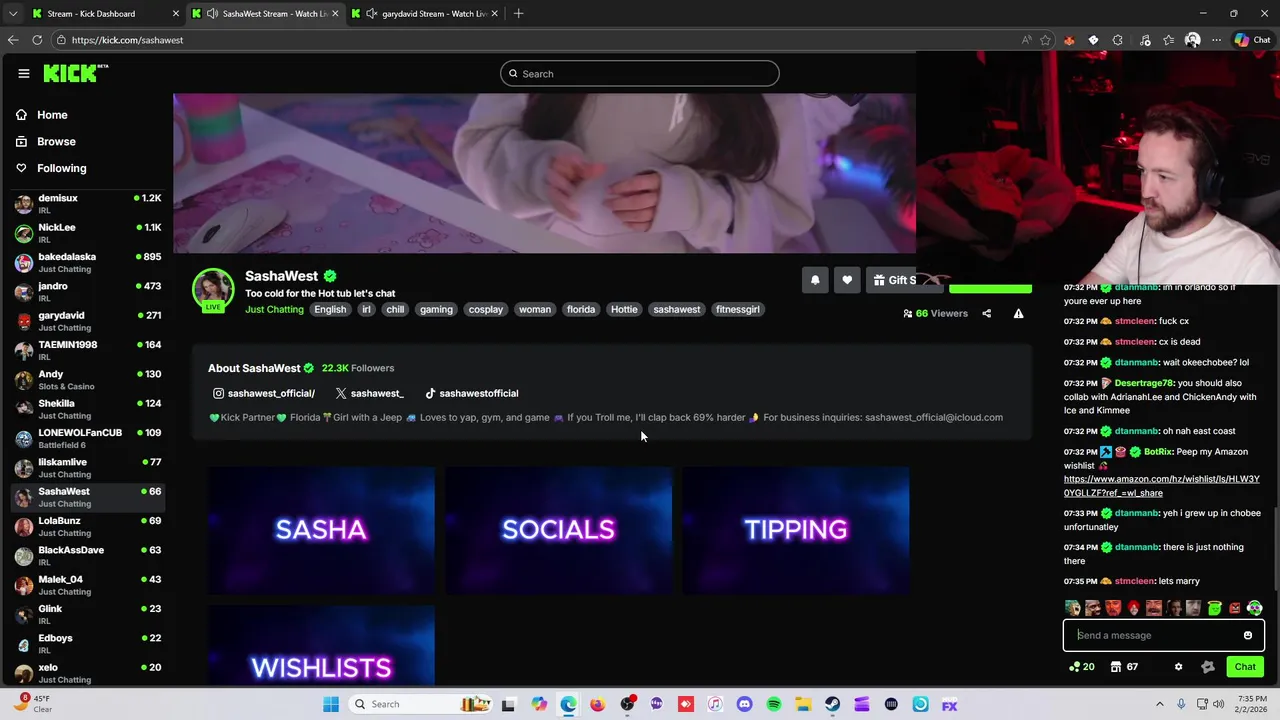Image resolution: width=1280 pixels, height=720 pixels.
Task: Open the browser Read Aloud icon
Action: pos(1026,40)
